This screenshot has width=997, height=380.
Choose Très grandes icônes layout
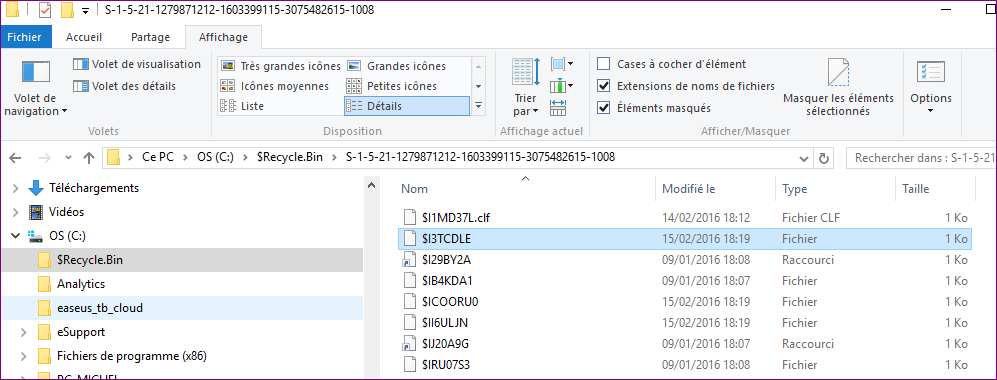click(x=280, y=66)
